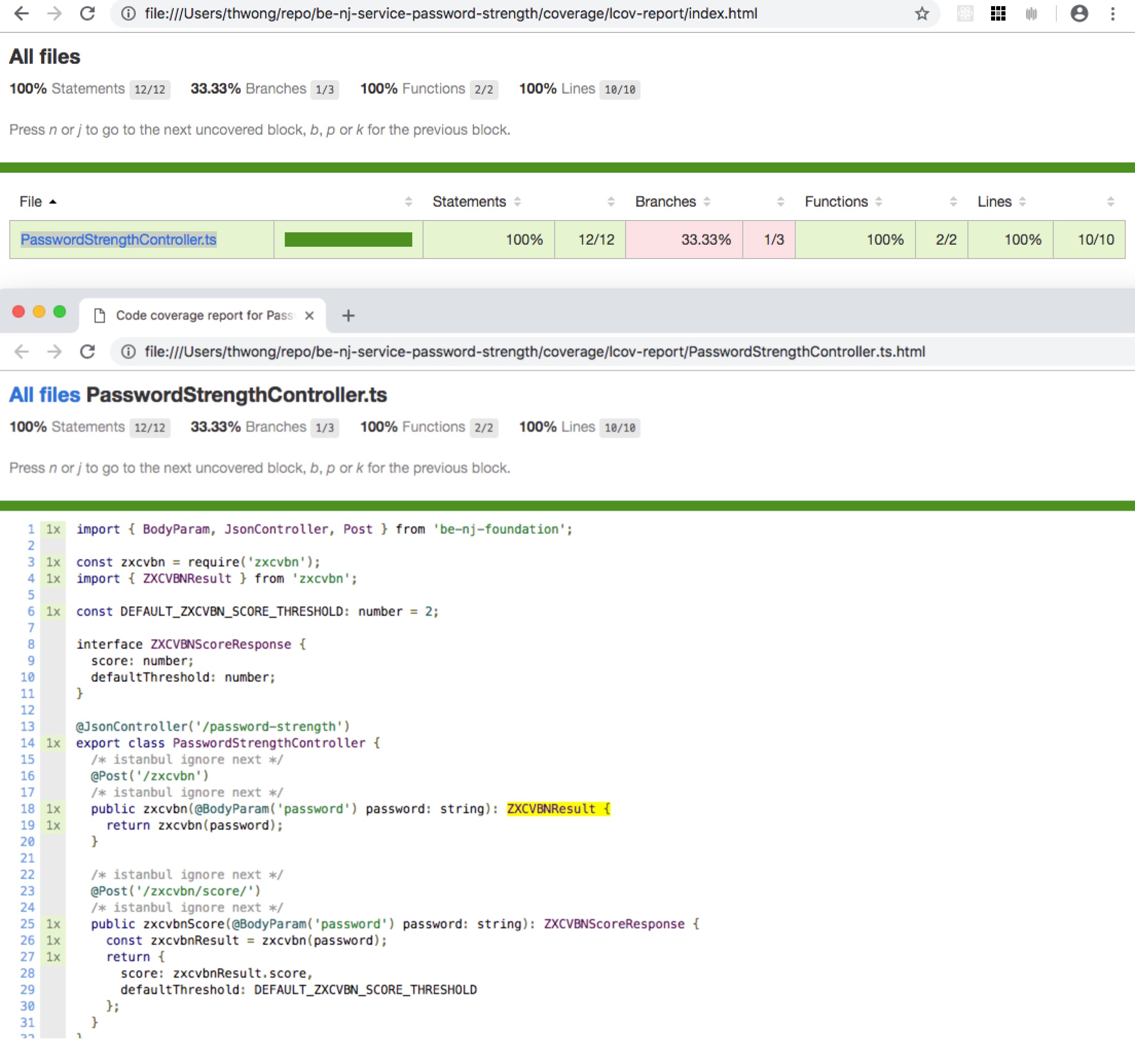
Task: Click the Statements column sorter chevrons
Action: [517, 201]
